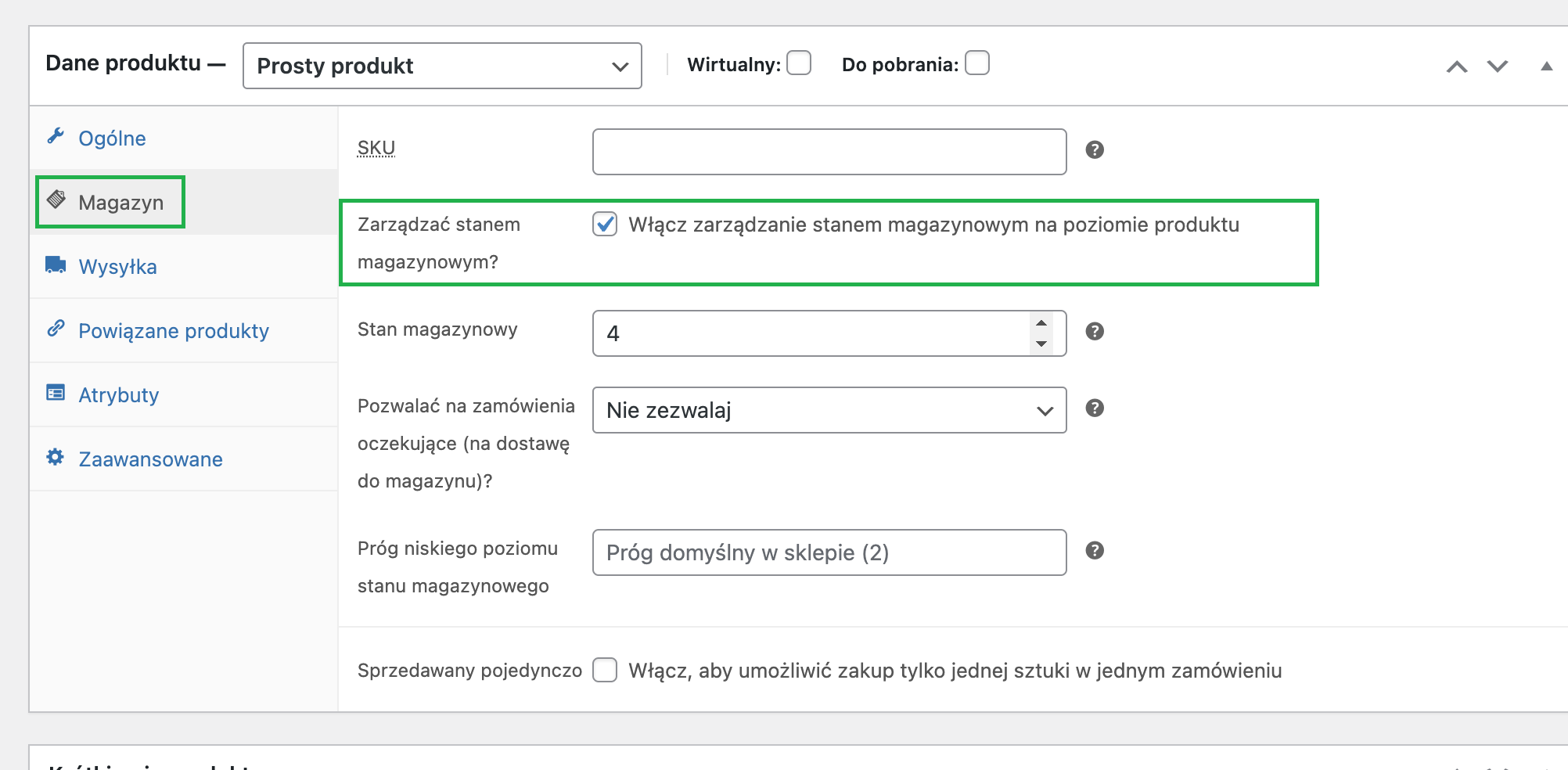Increase Stan magazynowy using the stepper arrow
1568x770 pixels.
coord(1041,323)
